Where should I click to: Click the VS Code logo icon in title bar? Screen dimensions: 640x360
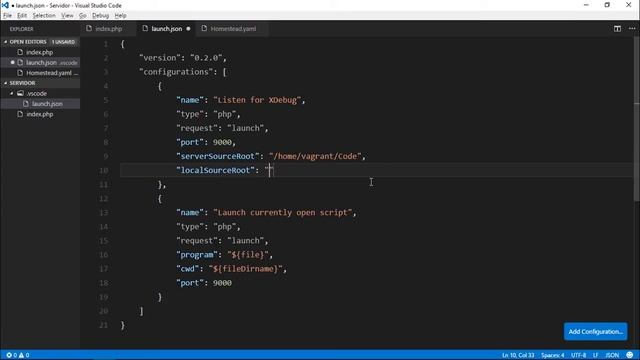tap(5, 5)
